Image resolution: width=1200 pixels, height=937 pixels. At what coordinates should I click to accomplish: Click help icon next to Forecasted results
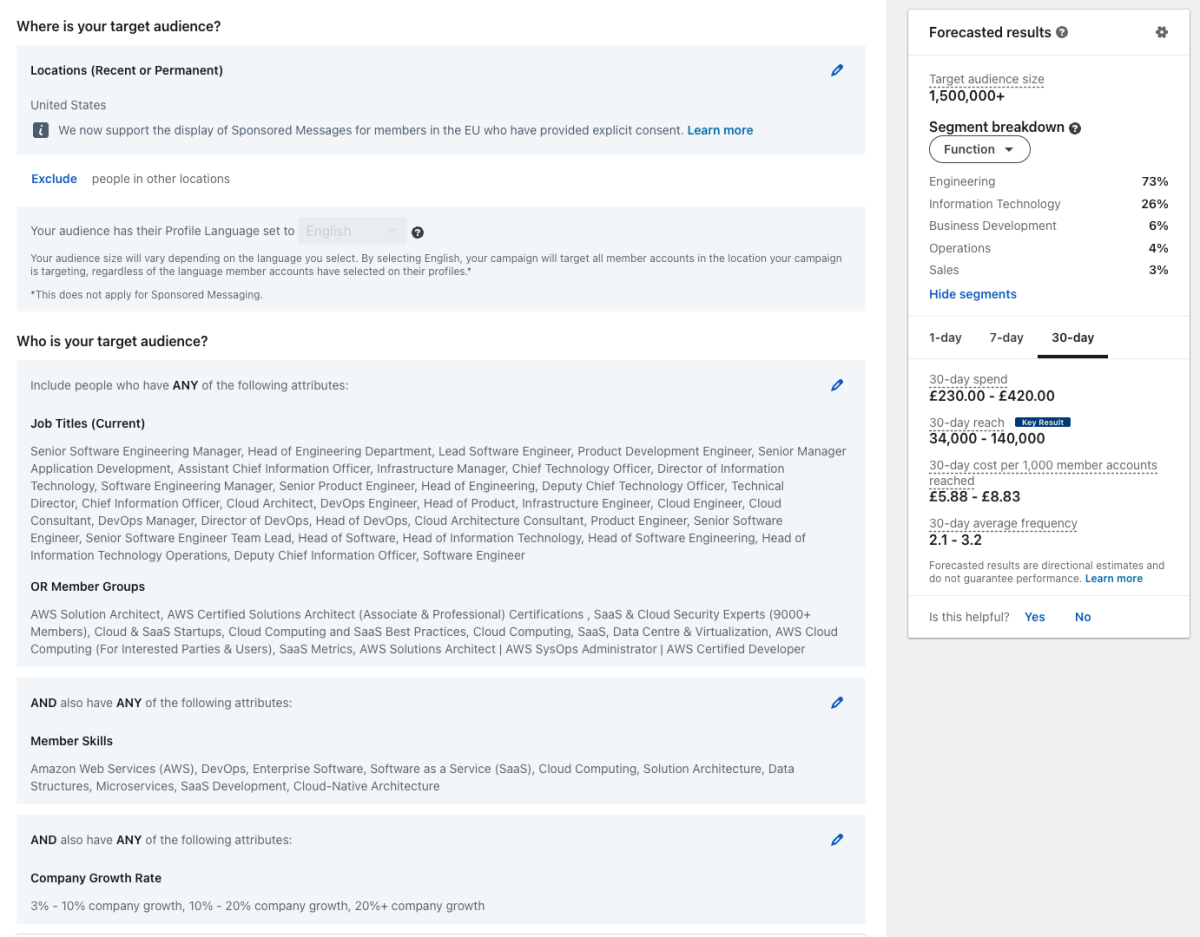1062,32
